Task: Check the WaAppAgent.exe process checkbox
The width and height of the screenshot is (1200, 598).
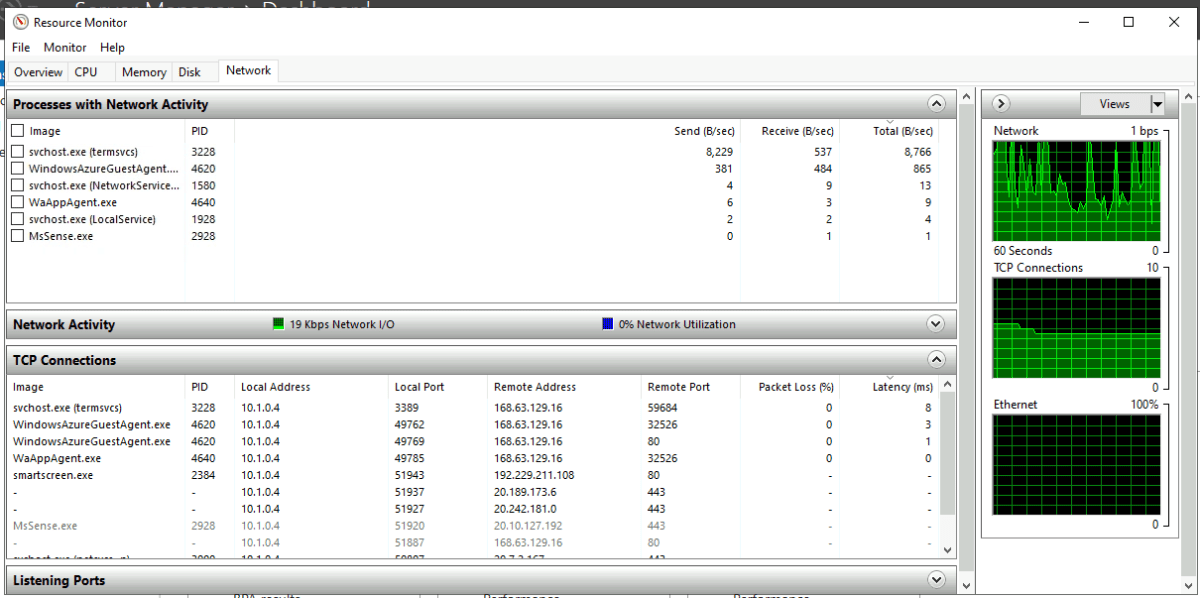Action: click(18, 202)
